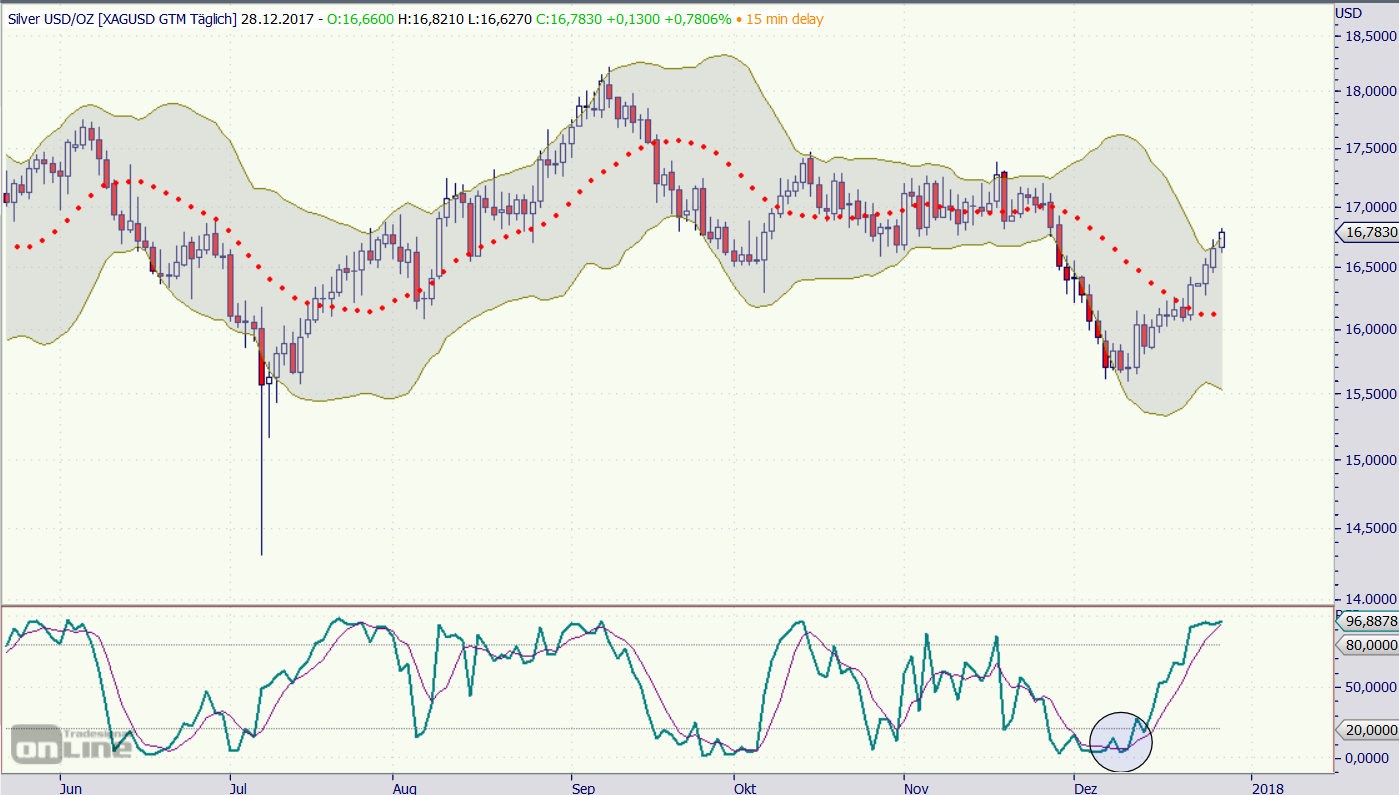
Task: Select the stochastic value tag 96,8878
Action: (x=1369, y=621)
